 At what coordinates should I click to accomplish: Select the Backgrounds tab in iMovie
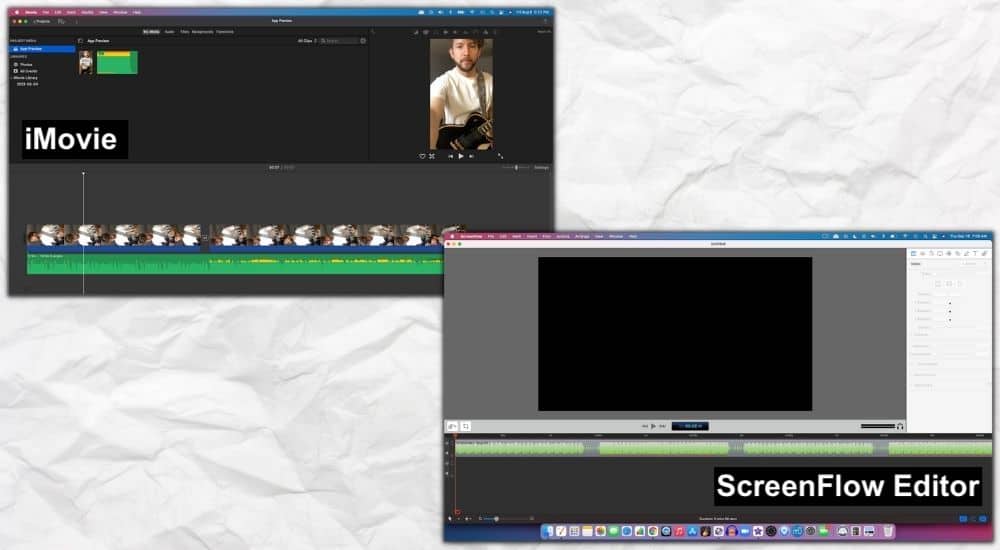click(203, 31)
